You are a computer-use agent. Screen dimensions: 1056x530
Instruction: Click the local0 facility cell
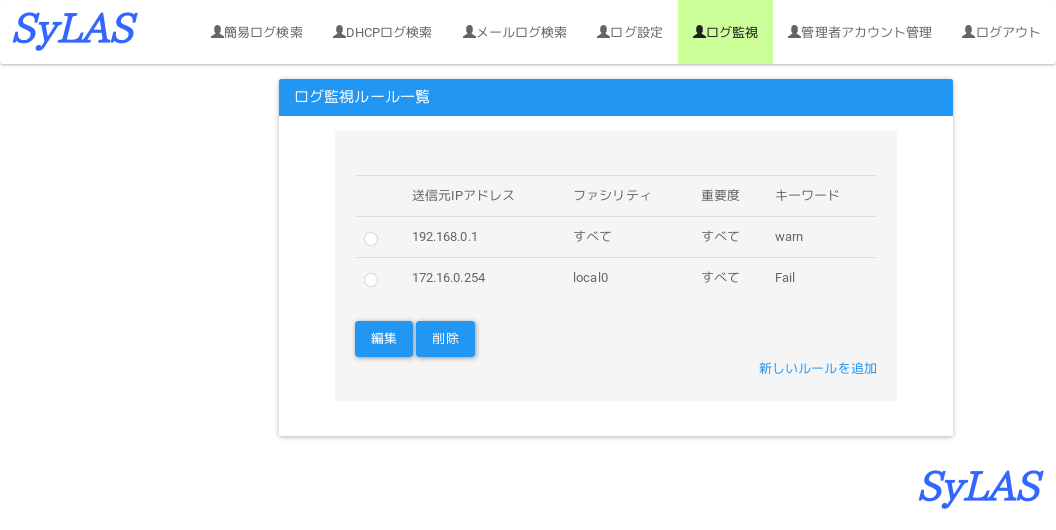tap(591, 277)
